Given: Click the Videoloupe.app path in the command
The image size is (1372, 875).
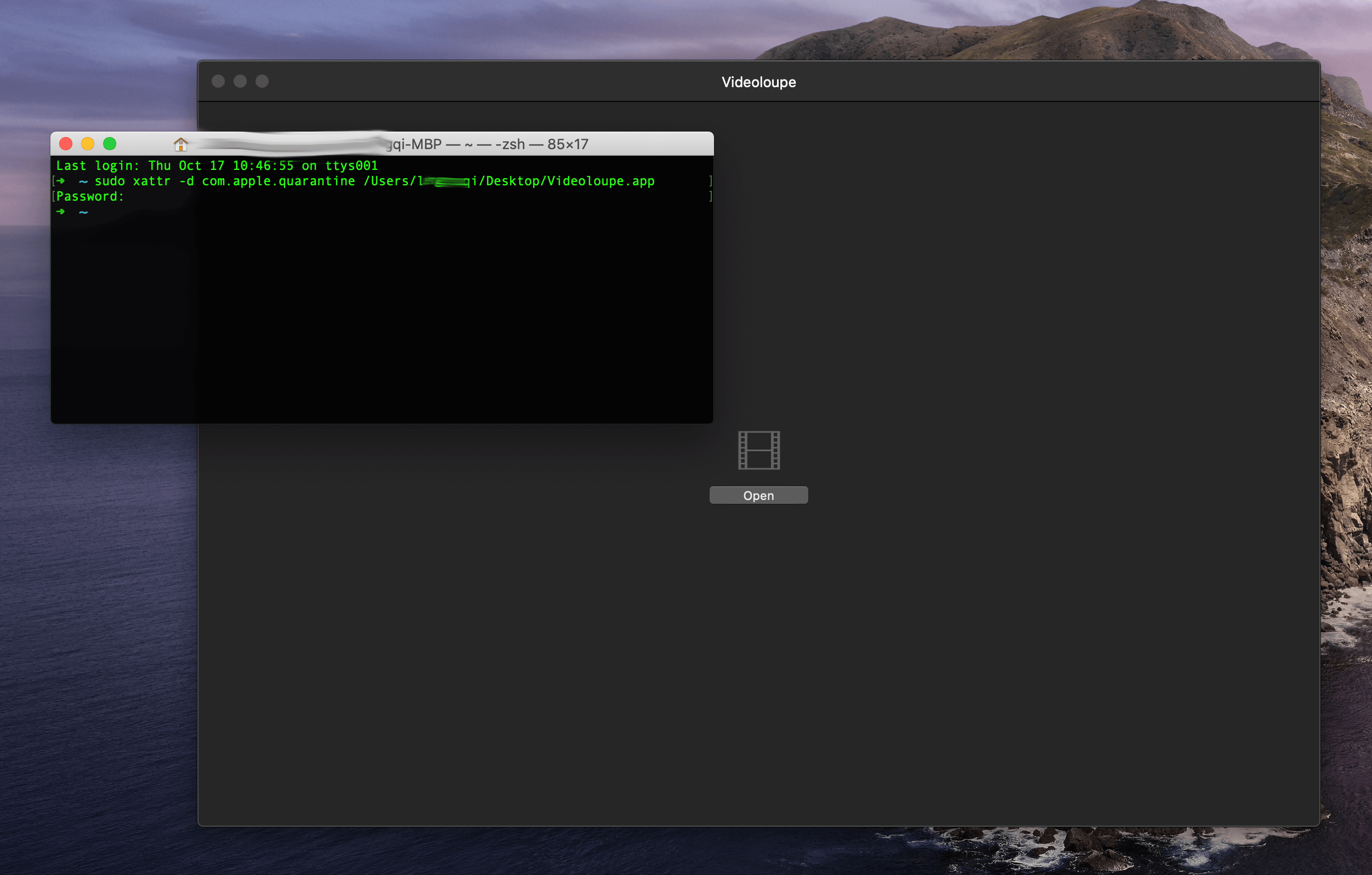Looking at the screenshot, I should pos(600,181).
